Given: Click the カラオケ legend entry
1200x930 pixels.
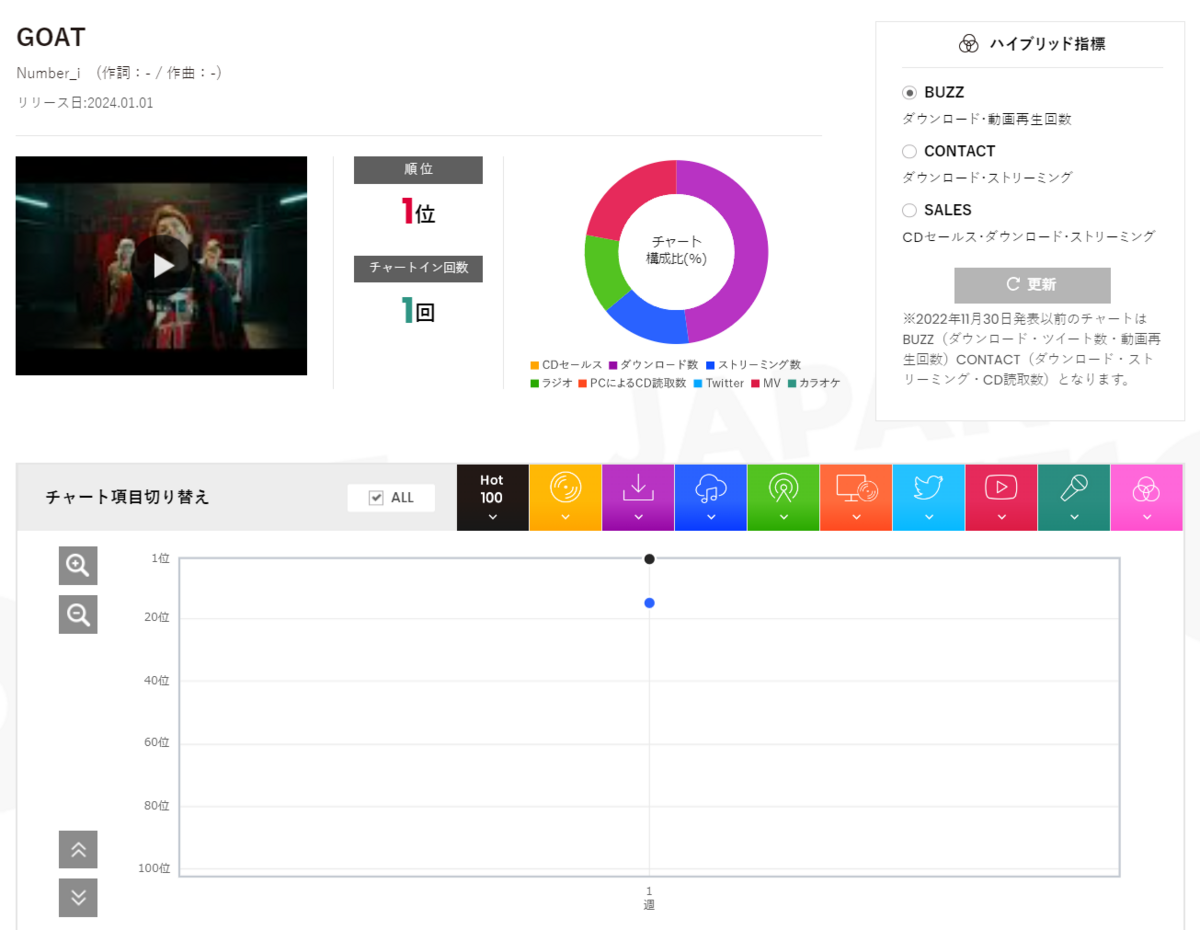Looking at the screenshot, I should coord(813,383).
